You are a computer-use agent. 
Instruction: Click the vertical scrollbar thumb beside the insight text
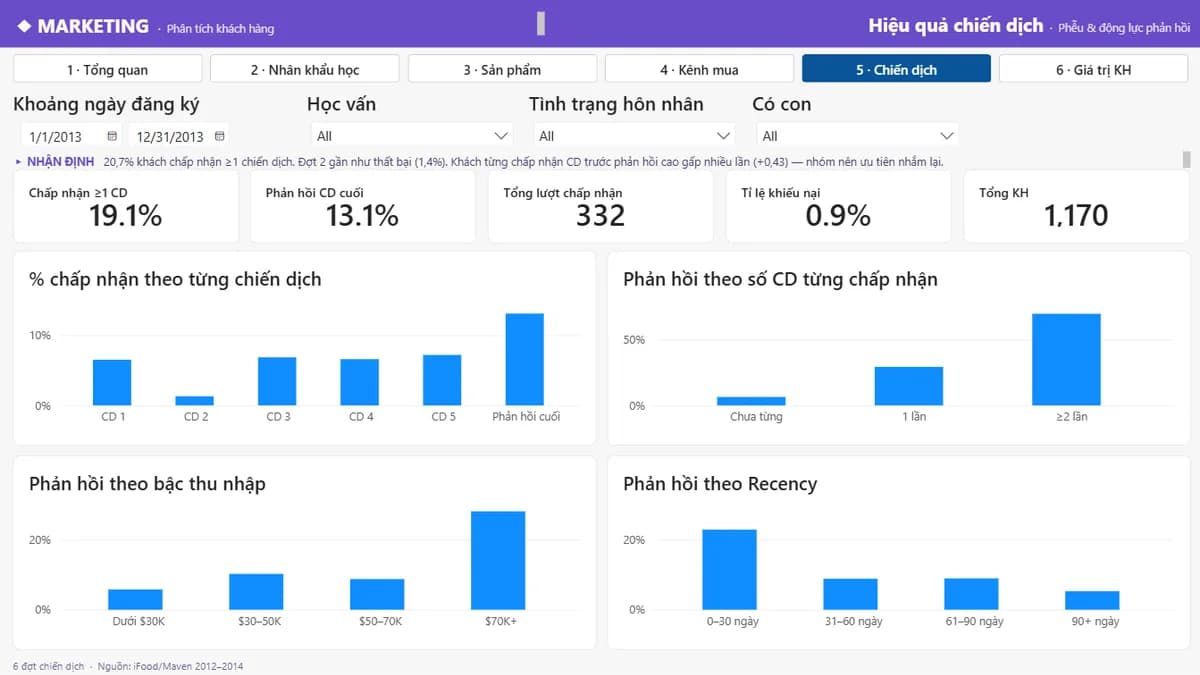[x=1187, y=160]
